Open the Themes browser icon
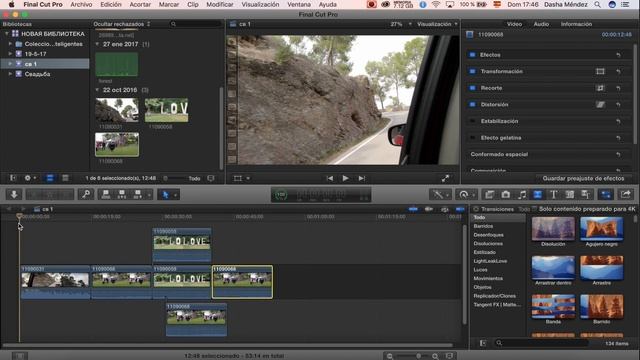The width and height of the screenshot is (640, 360). tap(585, 195)
